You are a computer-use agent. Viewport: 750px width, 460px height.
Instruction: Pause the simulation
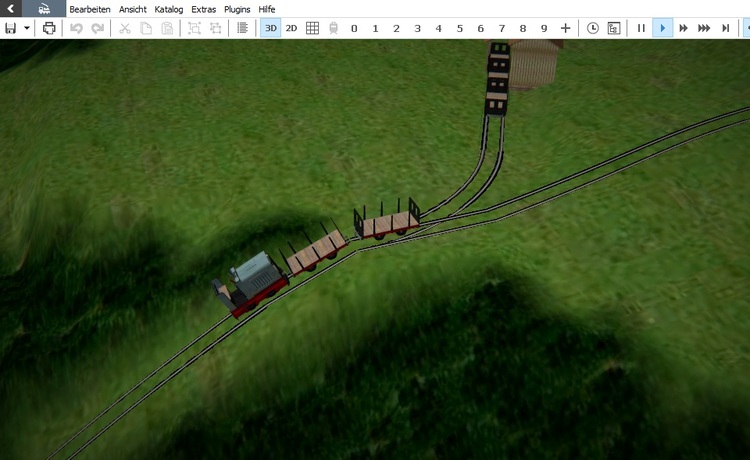(x=641, y=28)
